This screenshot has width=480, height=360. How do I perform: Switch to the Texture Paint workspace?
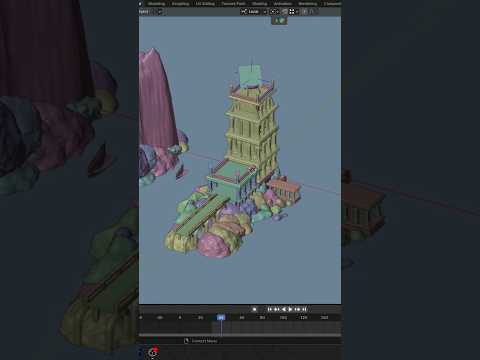tap(233, 4)
